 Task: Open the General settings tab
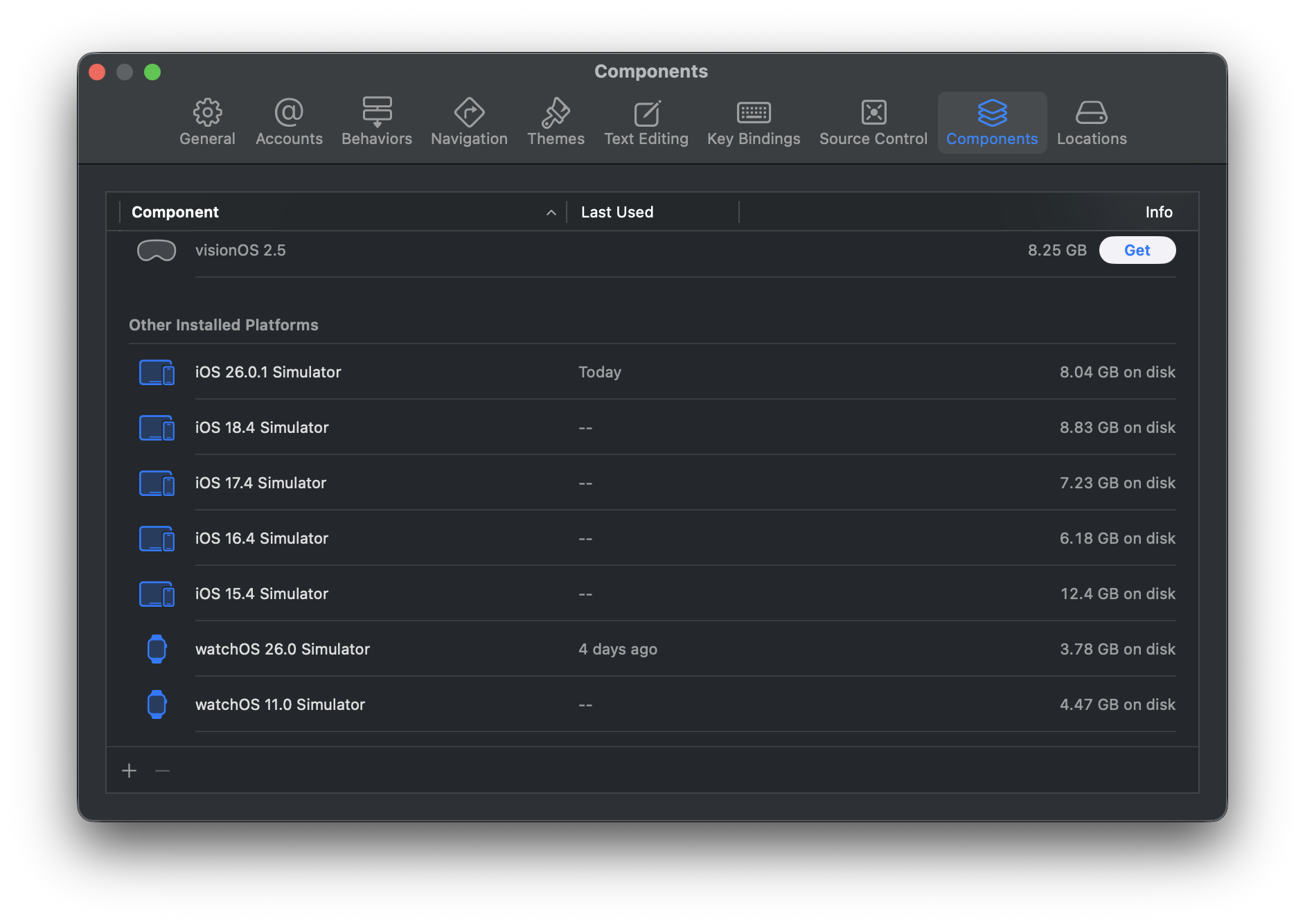pyautogui.click(x=207, y=123)
